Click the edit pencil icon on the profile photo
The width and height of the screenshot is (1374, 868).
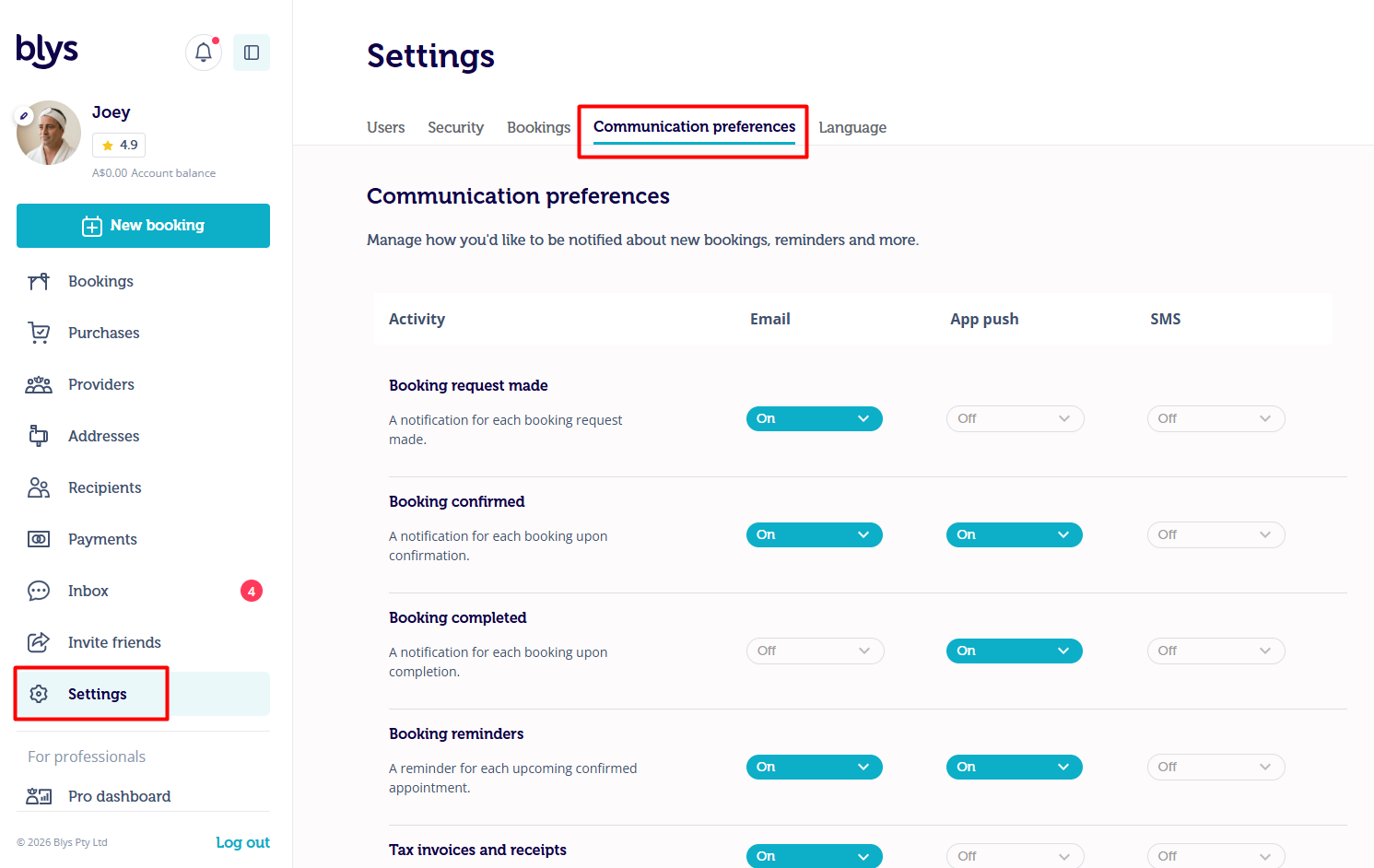(x=24, y=116)
